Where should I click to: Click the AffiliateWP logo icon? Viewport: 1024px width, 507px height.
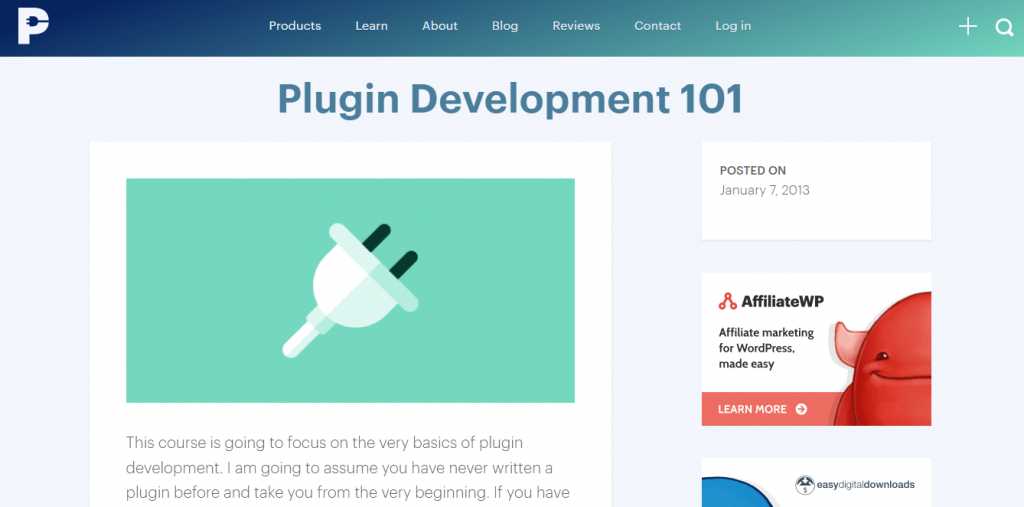pos(727,301)
